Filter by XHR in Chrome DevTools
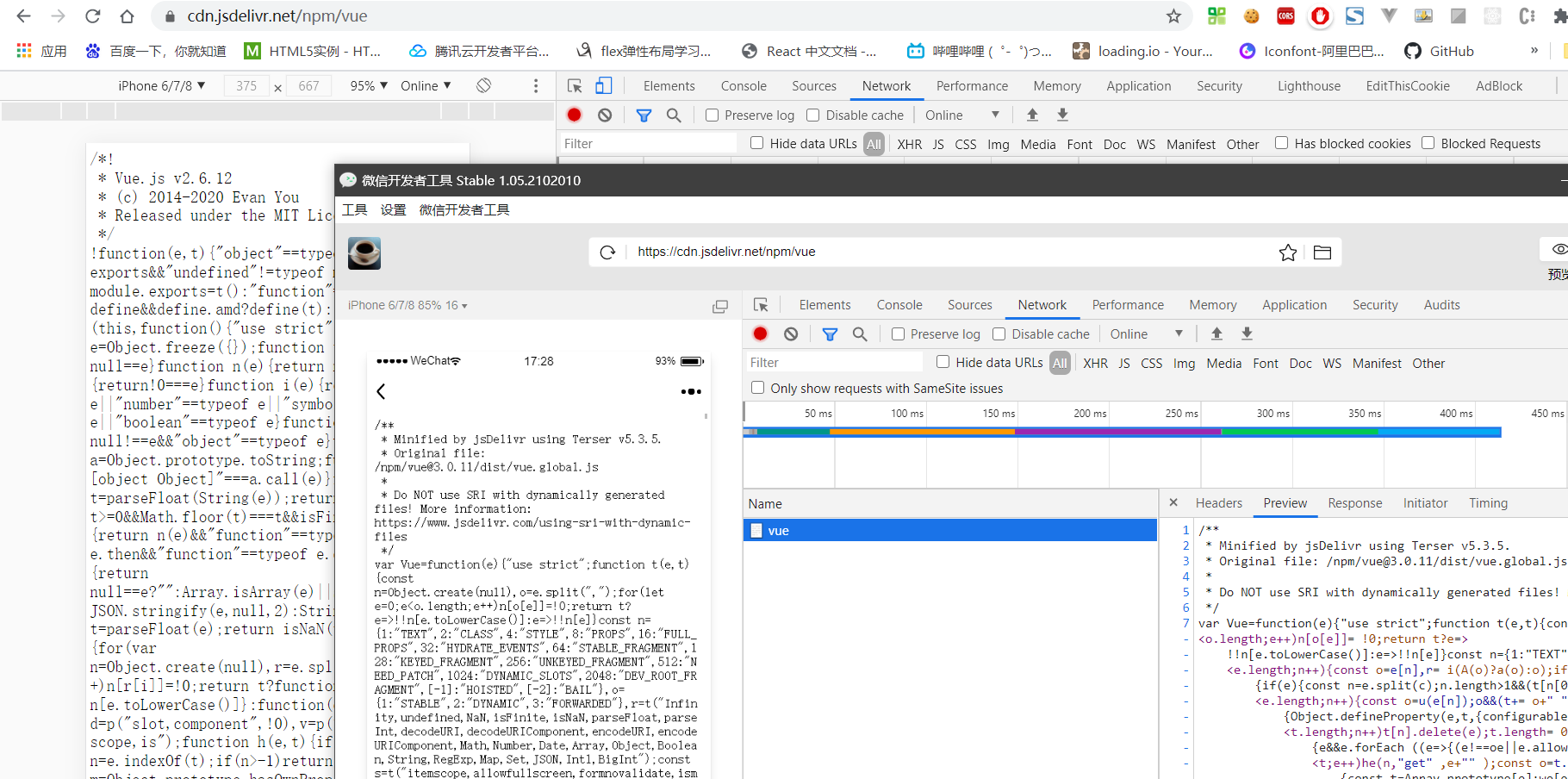Screen dimensions: 1568x779 (x=909, y=144)
